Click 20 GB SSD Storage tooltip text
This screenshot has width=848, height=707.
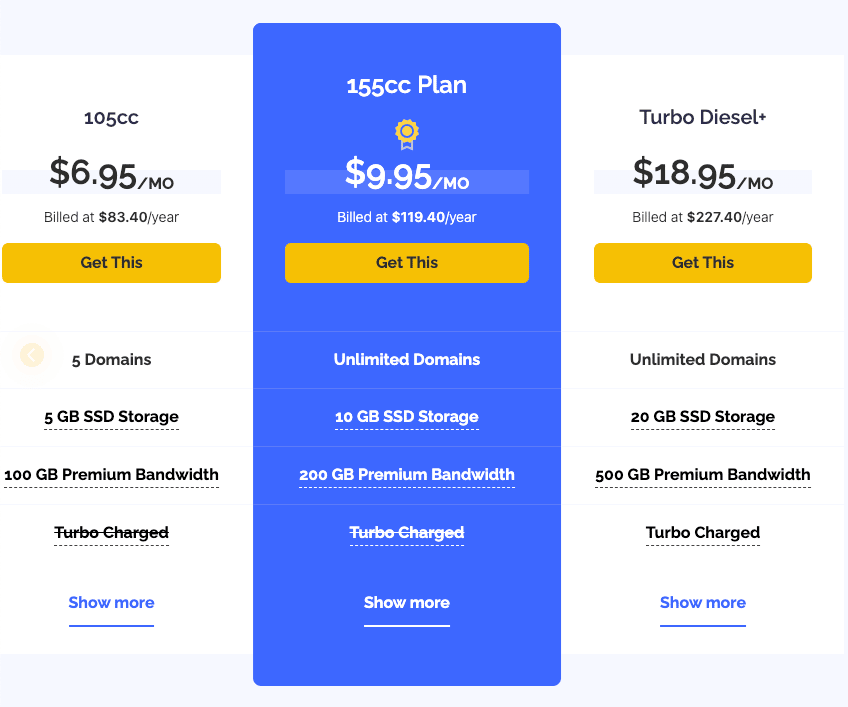pyautogui.click(x=703, y=417)
